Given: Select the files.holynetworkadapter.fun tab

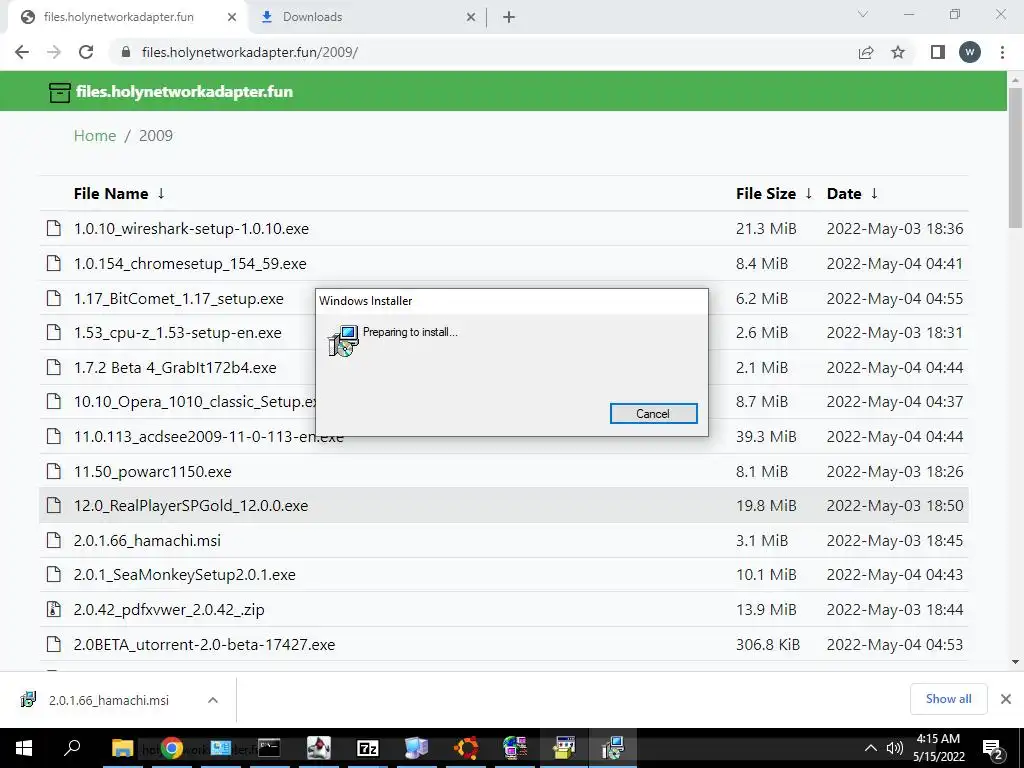Looking at the screenshot, I should point(127,17).
